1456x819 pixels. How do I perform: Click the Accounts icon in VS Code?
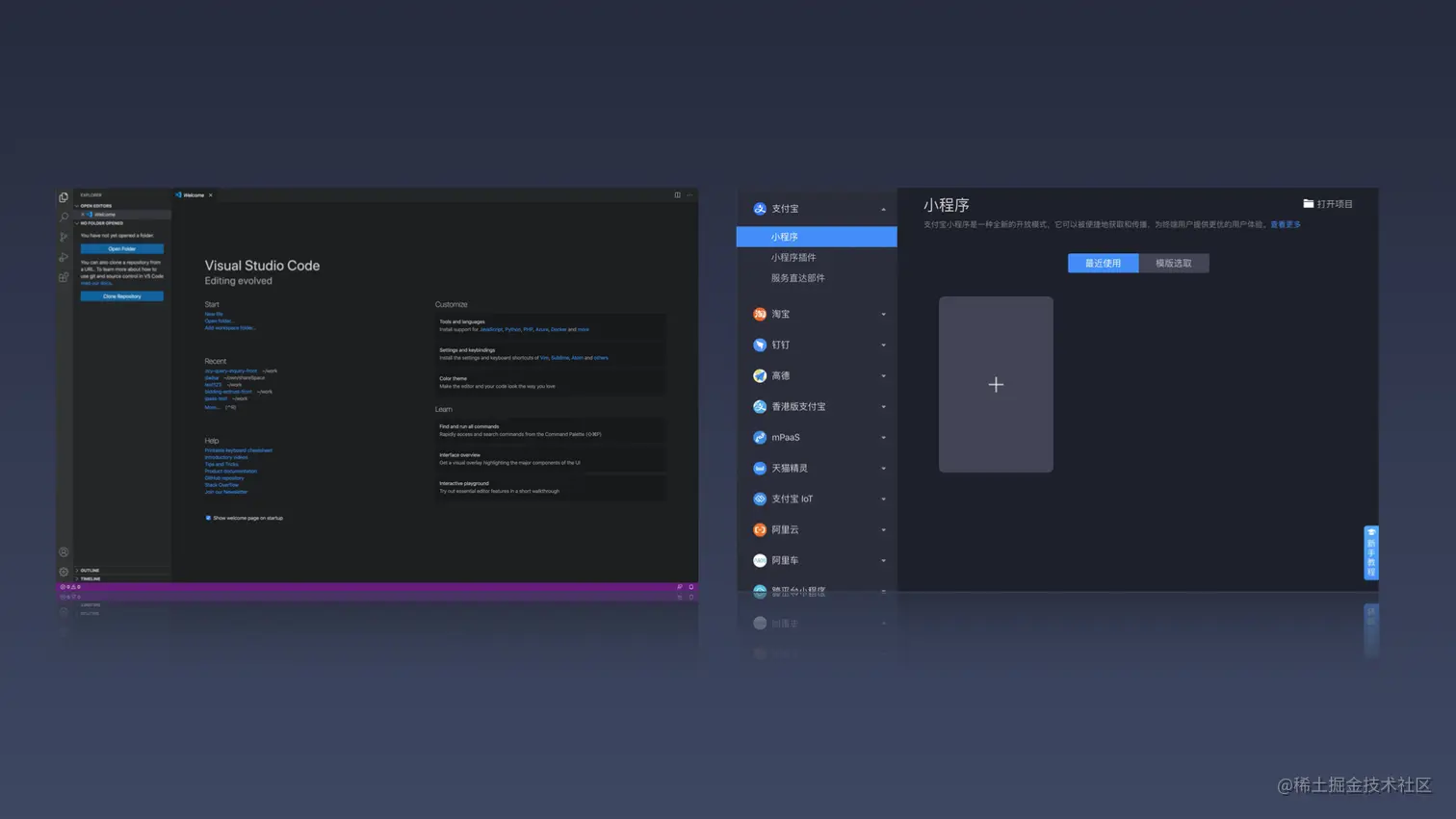tap(64, 552)
